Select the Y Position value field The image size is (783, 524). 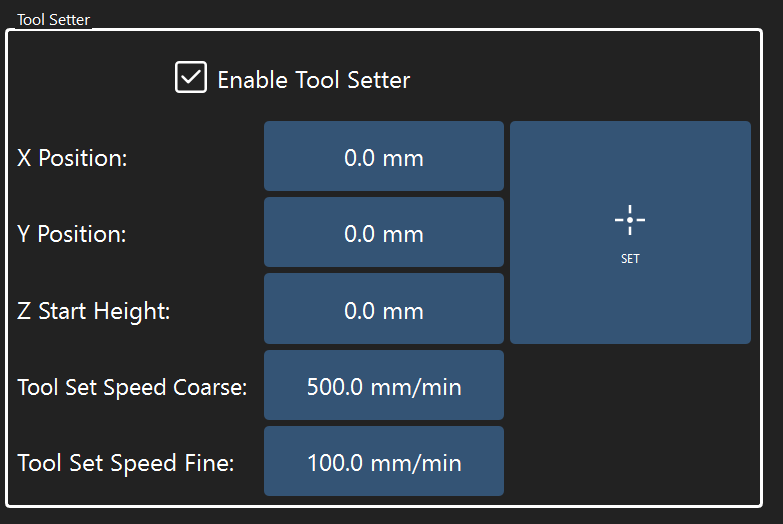click(x=384, y=233)
